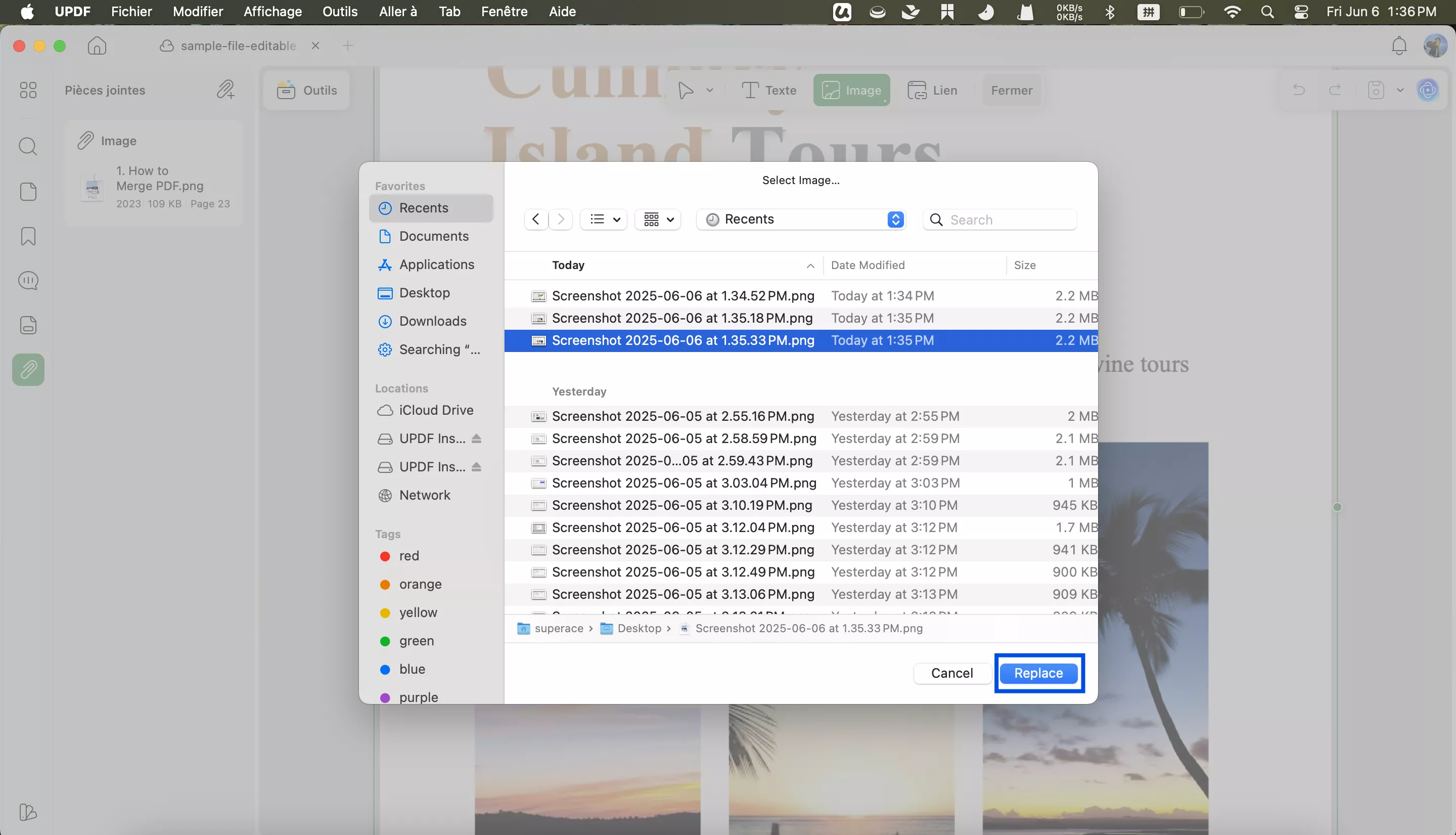This screenshot has width=1456, height=835.
Task: Filter by the red tag
Action: (431, 556)
